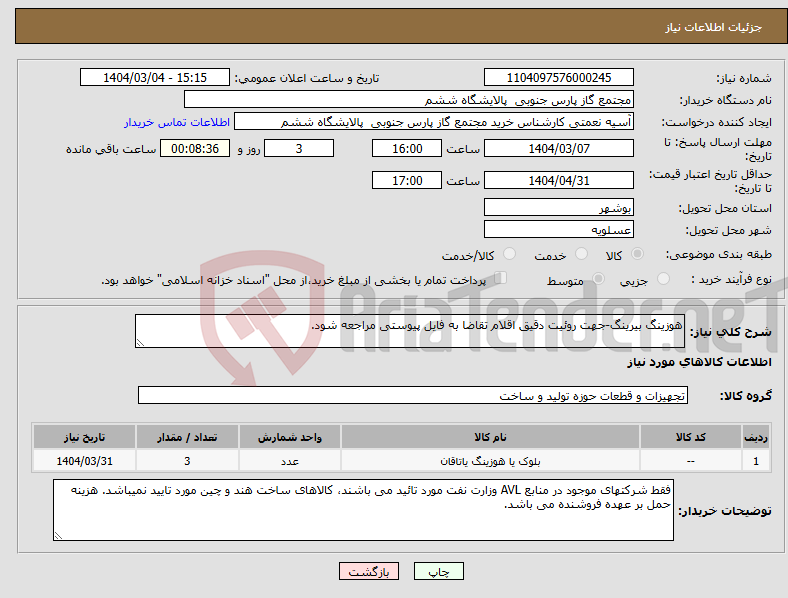The width and height of the screenshot is (788, 598).
Task: Click the delivery city field عسلویه
Action: [558, 229]
